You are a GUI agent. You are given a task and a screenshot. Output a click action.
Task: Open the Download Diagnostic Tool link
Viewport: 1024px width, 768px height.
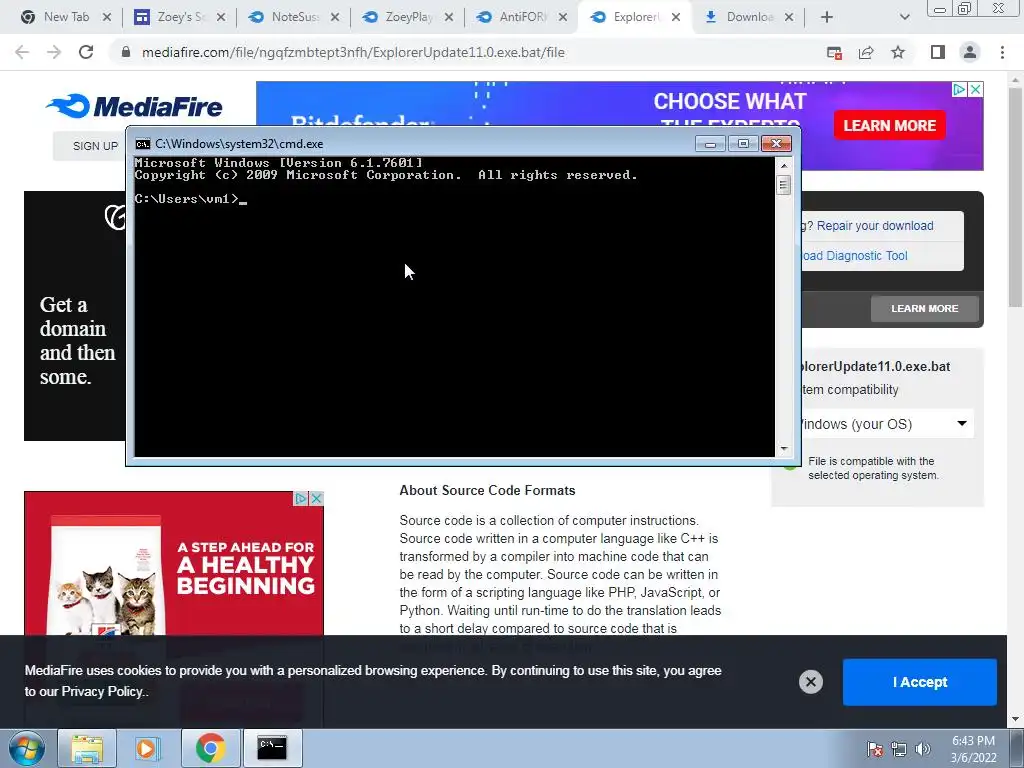coord(854,256)
